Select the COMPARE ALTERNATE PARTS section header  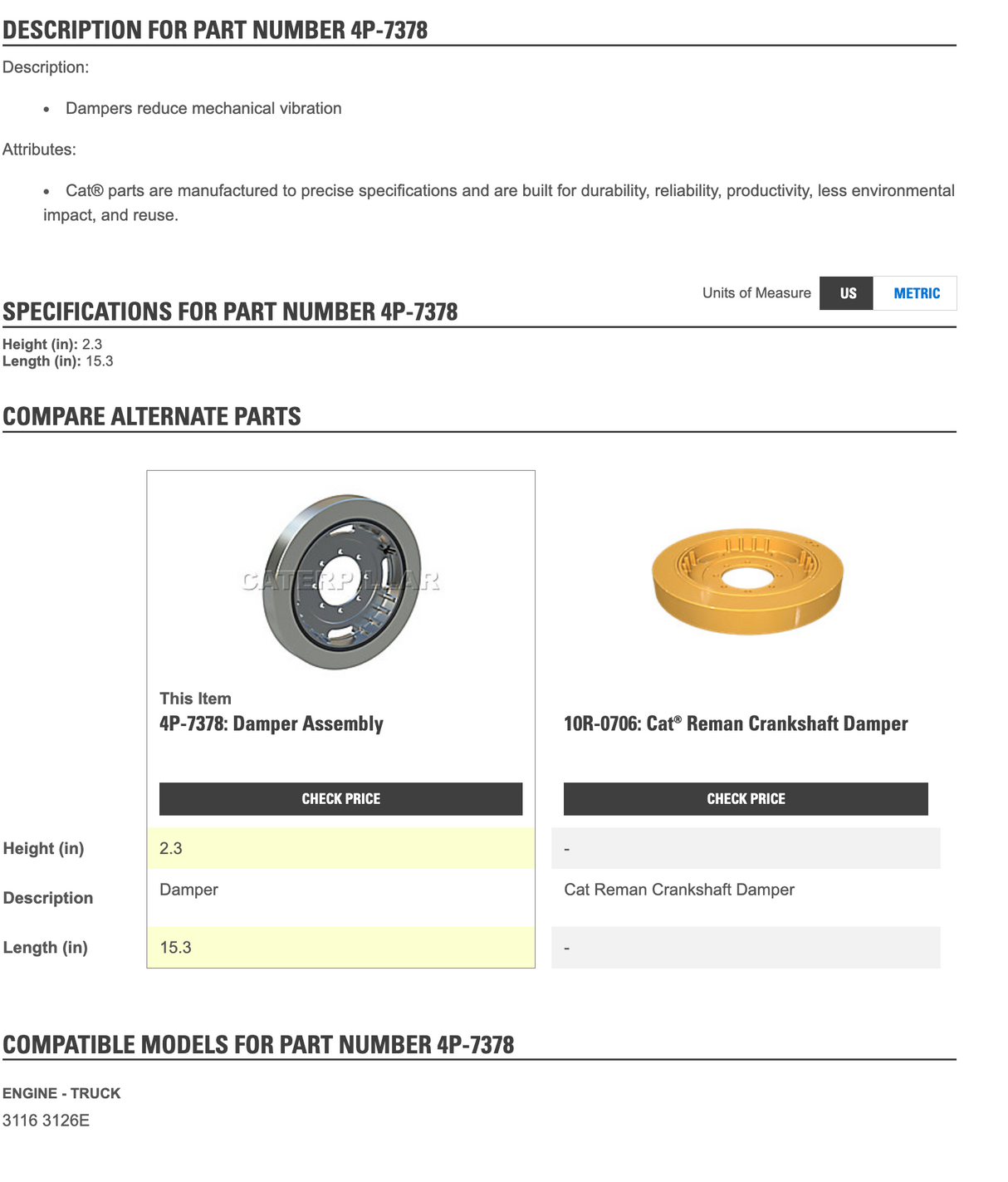[x=154, y=416]
